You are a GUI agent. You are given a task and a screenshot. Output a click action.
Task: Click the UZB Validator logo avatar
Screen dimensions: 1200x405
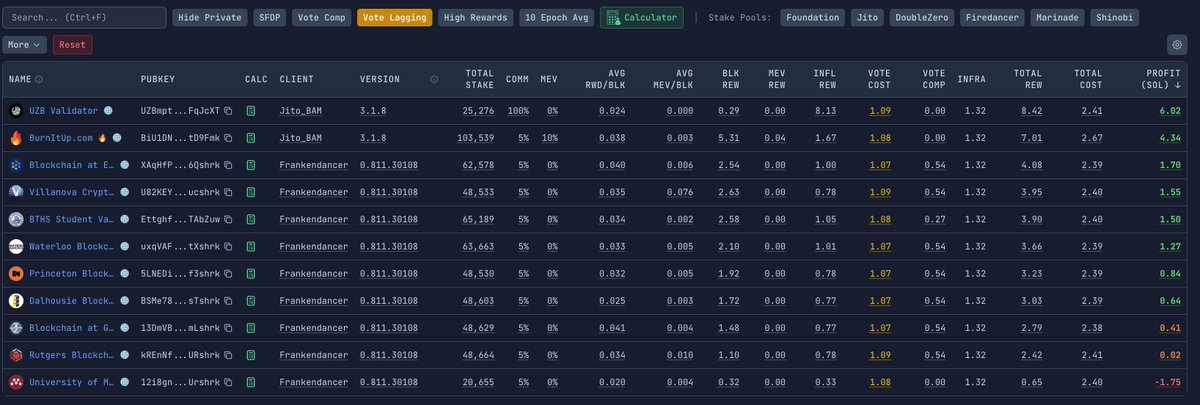pyautogui.click(x=16, y=110)
